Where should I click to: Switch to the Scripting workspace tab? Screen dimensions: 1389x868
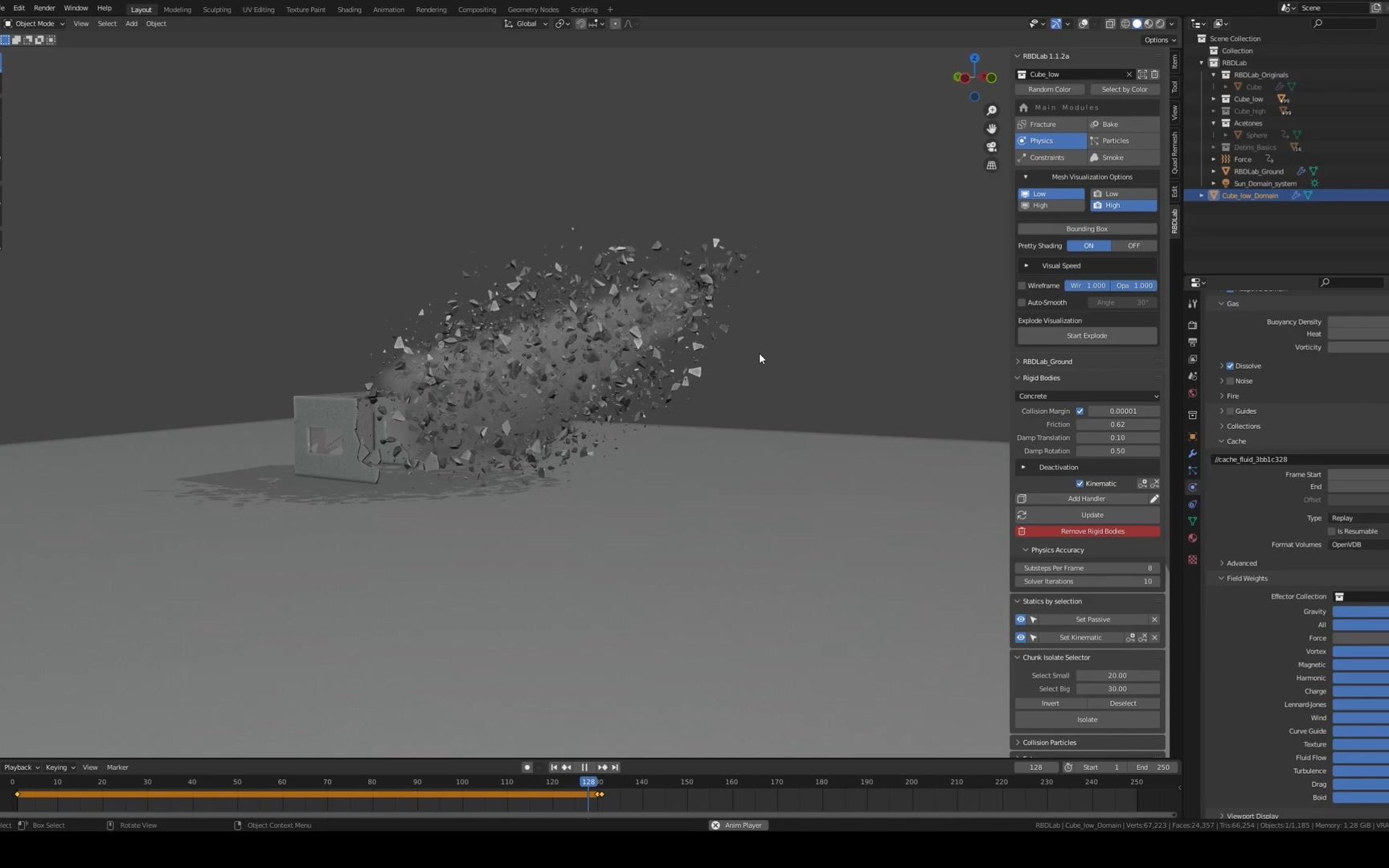pyautogui.click(x=584, y=9)
